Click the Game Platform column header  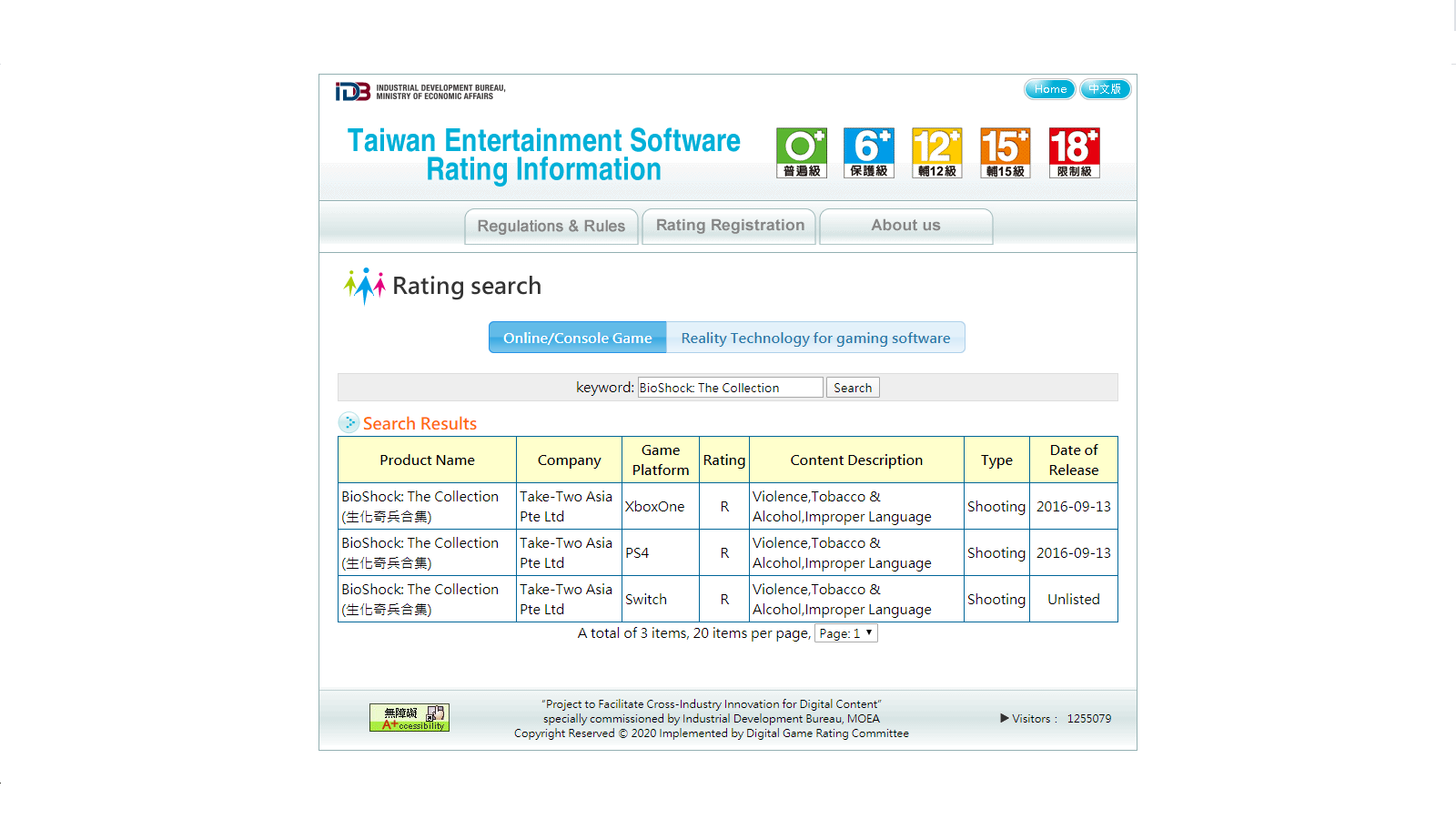661,460
